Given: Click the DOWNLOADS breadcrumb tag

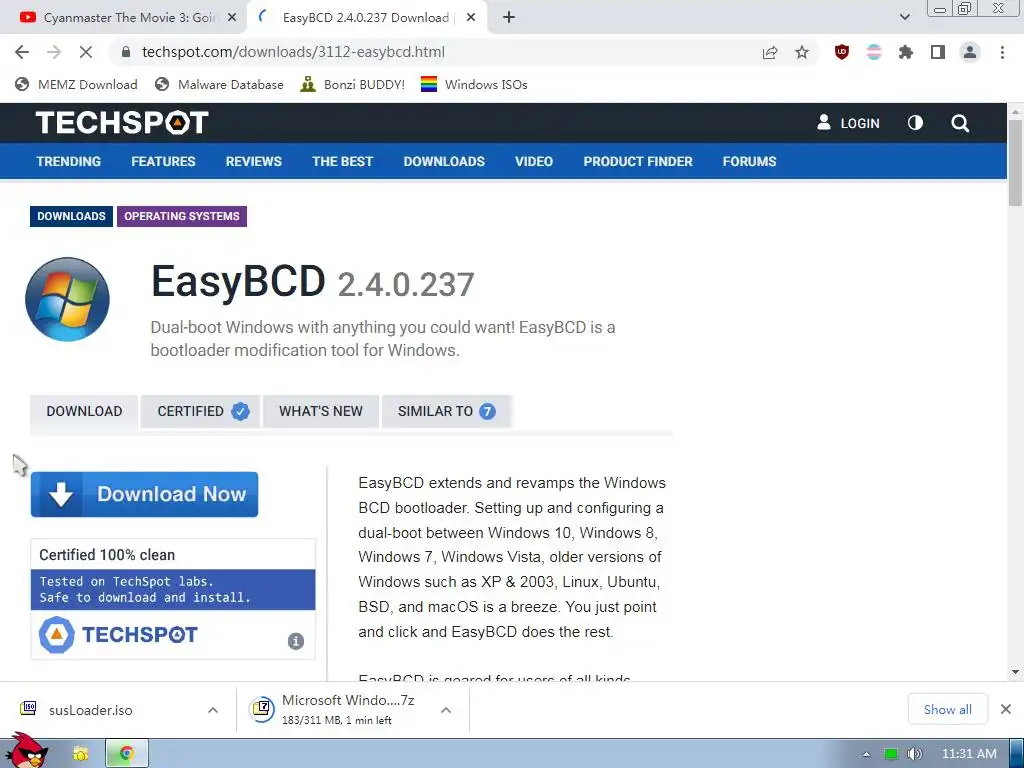Looking at the screenshot, I should click(71, 216).
